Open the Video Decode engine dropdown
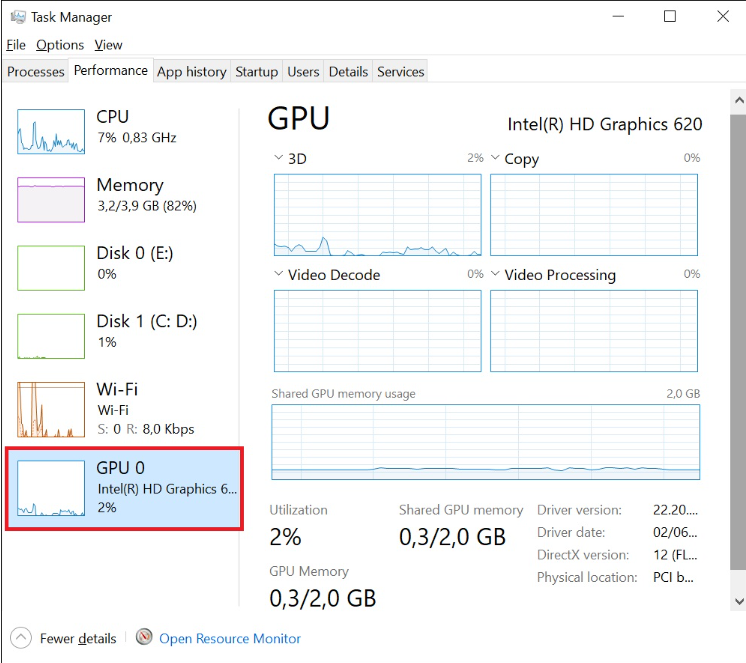 pyautogui.click(x=279, y=275)
